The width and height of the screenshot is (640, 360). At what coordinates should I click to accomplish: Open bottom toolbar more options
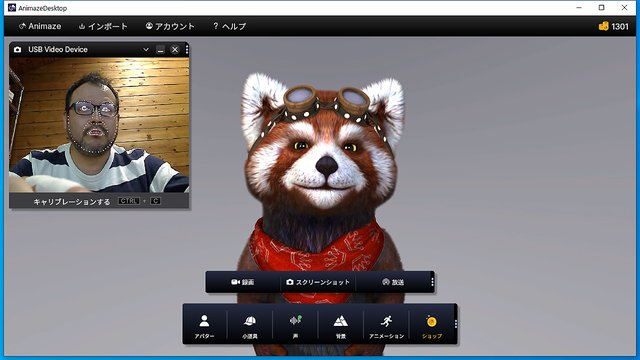click(x=456, y=324)
